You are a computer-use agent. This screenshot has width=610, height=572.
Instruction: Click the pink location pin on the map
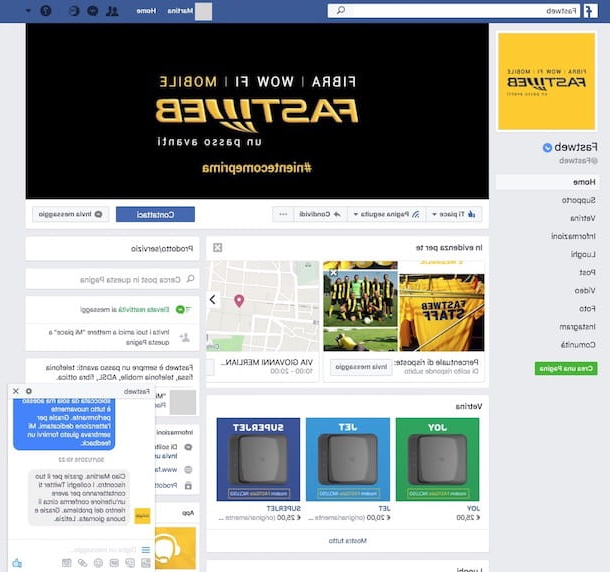click(239, 300)
